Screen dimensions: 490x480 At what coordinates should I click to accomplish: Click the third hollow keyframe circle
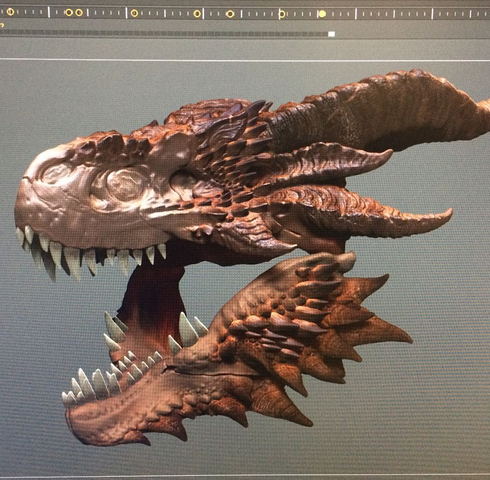(79, 13)
